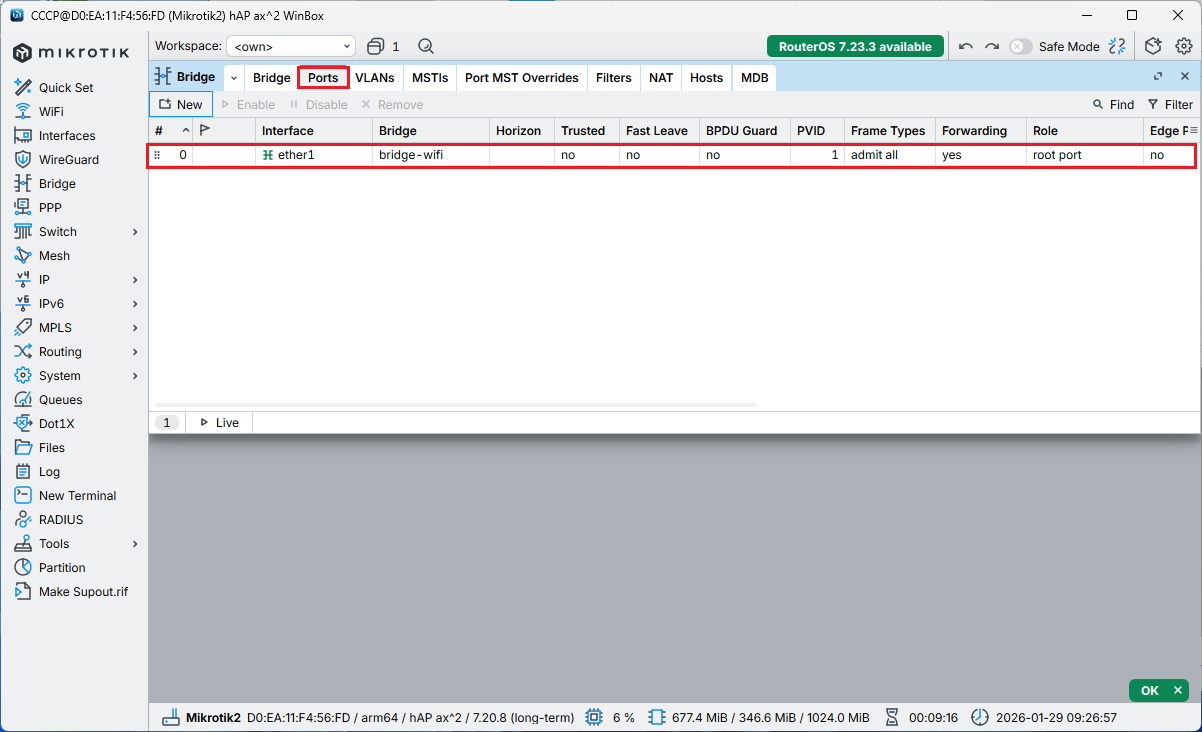Click the Filter button

[x=1170, y=104]
